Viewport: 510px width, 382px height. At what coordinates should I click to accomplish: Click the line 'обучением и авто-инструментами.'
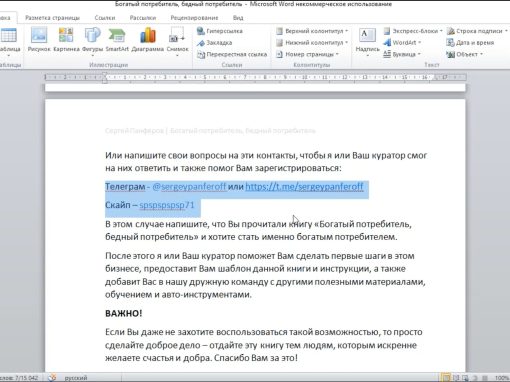(178, 295)
